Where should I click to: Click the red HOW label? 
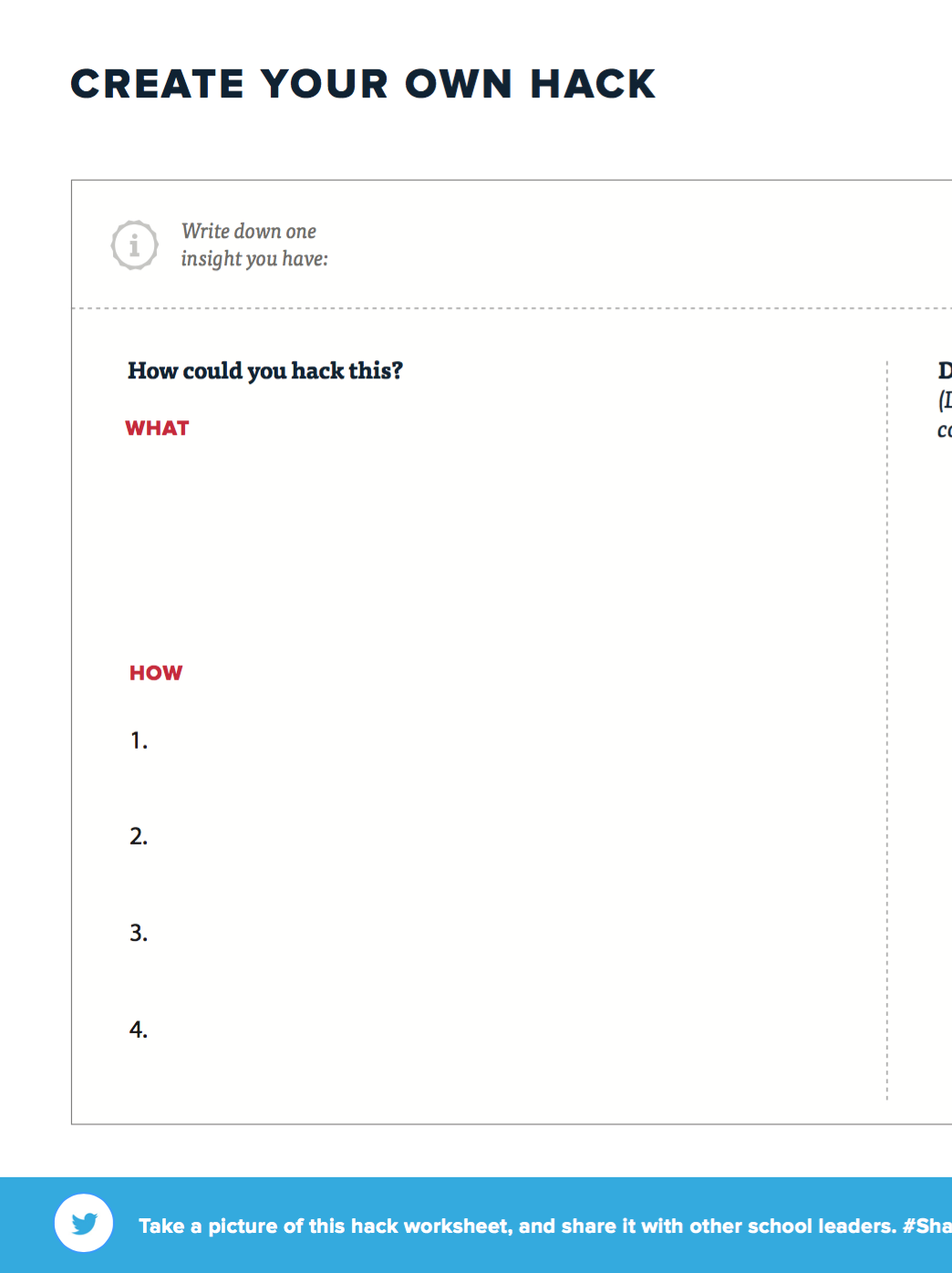pyautogui.click(x=156, y=673)
